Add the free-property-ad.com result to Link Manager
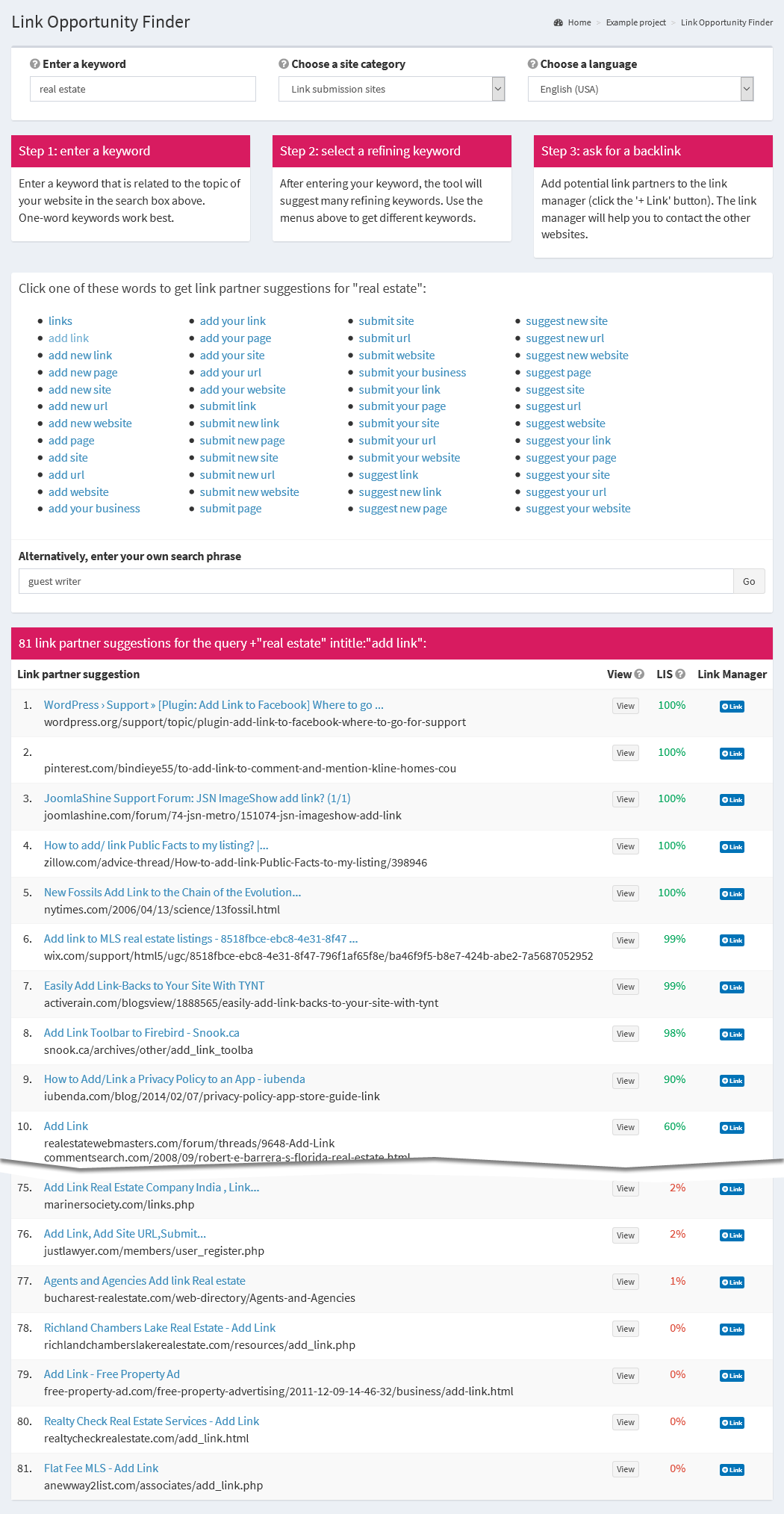The image size is (784, 1514). tap(732, 1376)
